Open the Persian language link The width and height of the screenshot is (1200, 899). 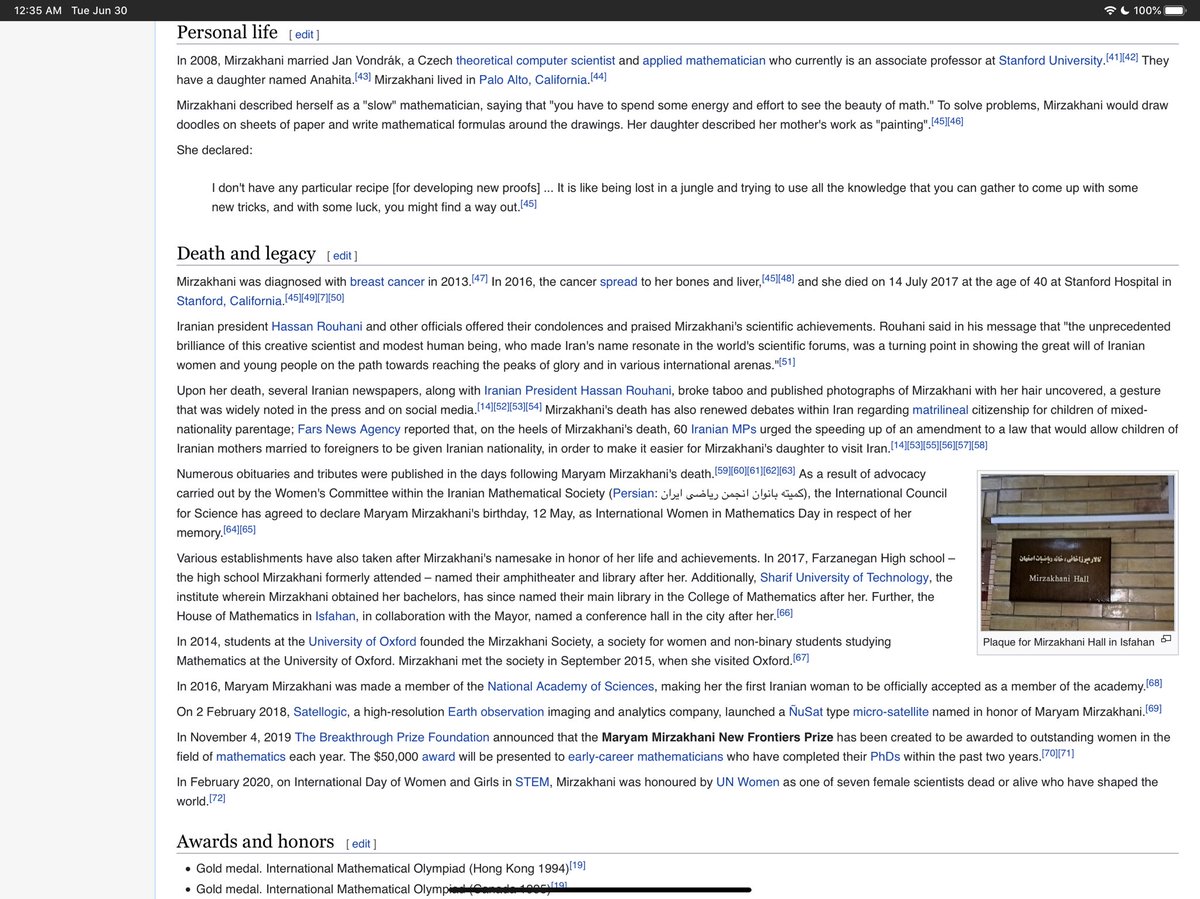(632, 493)
